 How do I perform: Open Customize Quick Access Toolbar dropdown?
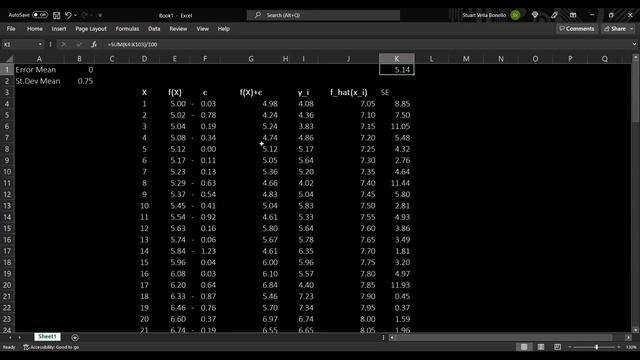[x=100, y=16]
